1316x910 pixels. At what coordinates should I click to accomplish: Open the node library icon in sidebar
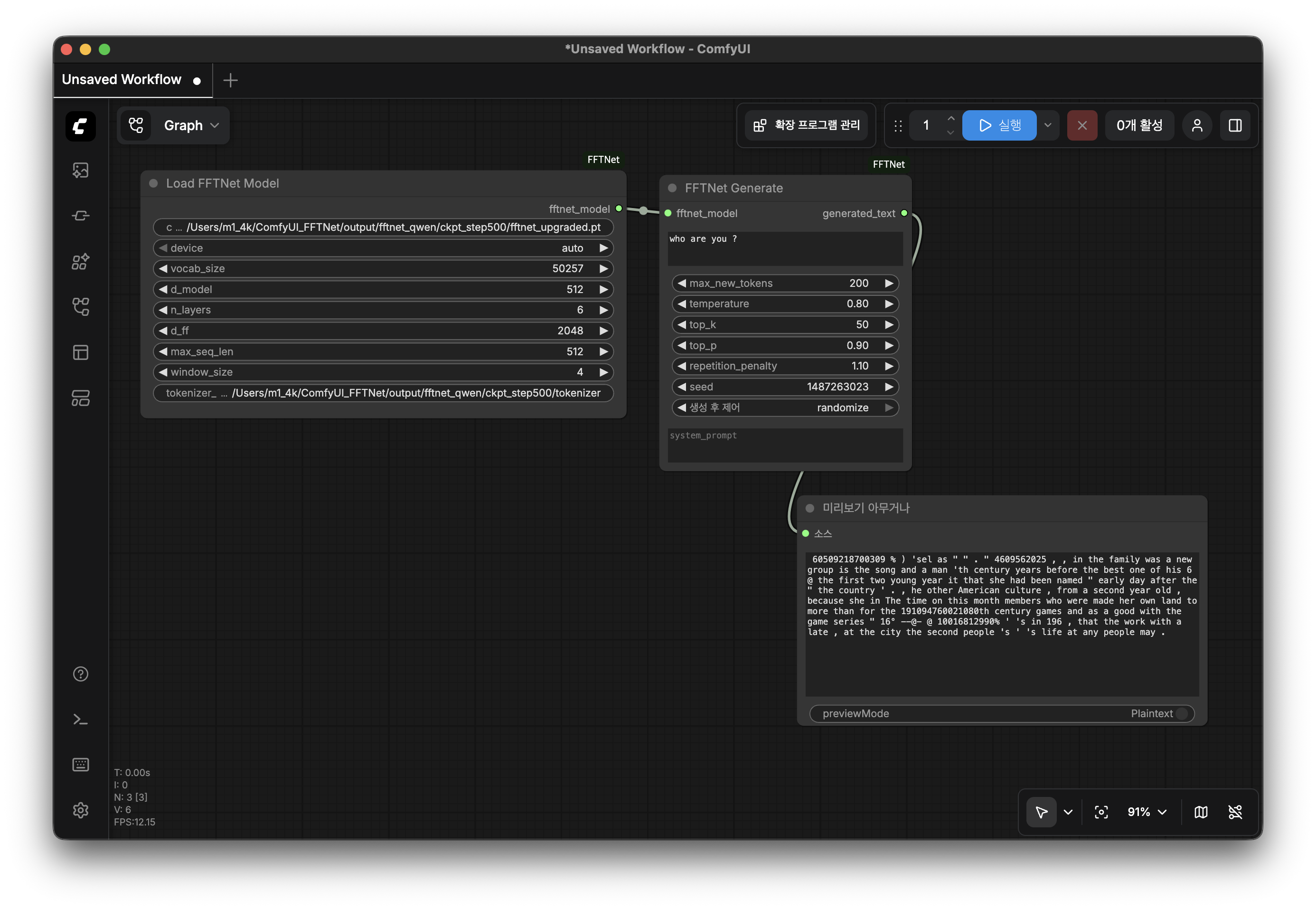[80, 216]
